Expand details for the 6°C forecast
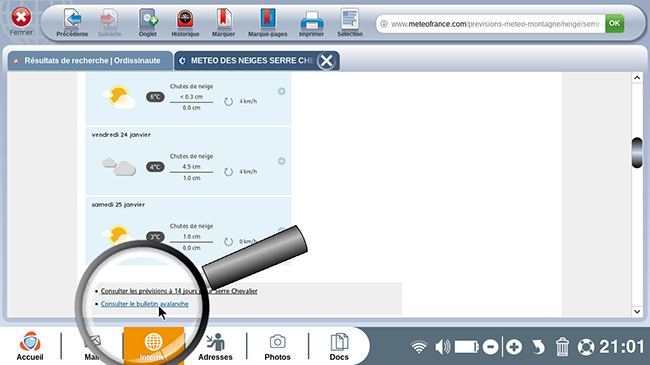Viewport: 650px width, 365px height. click(x=281, y=91)
